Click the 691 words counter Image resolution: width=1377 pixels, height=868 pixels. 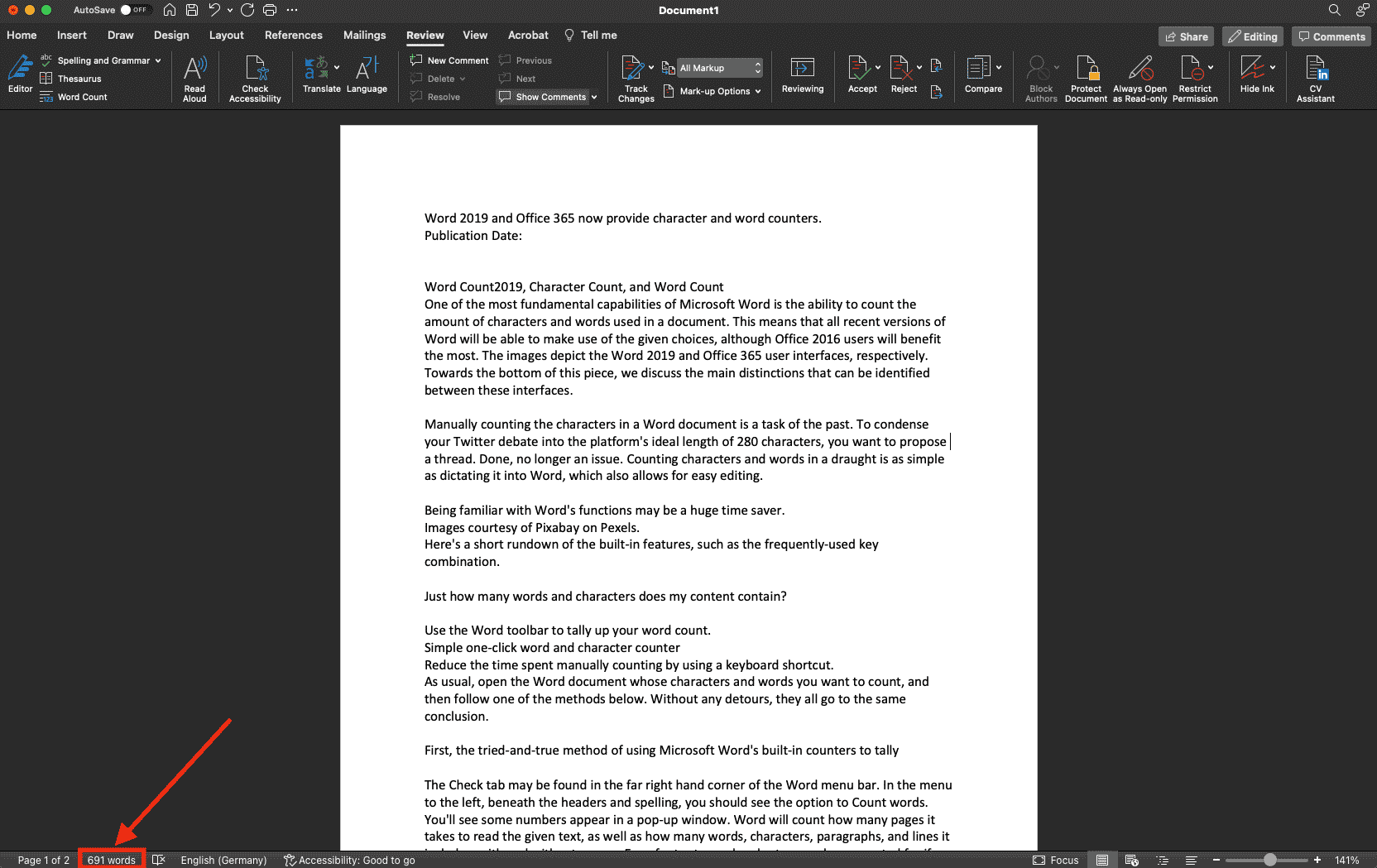(x=112, y=861)
